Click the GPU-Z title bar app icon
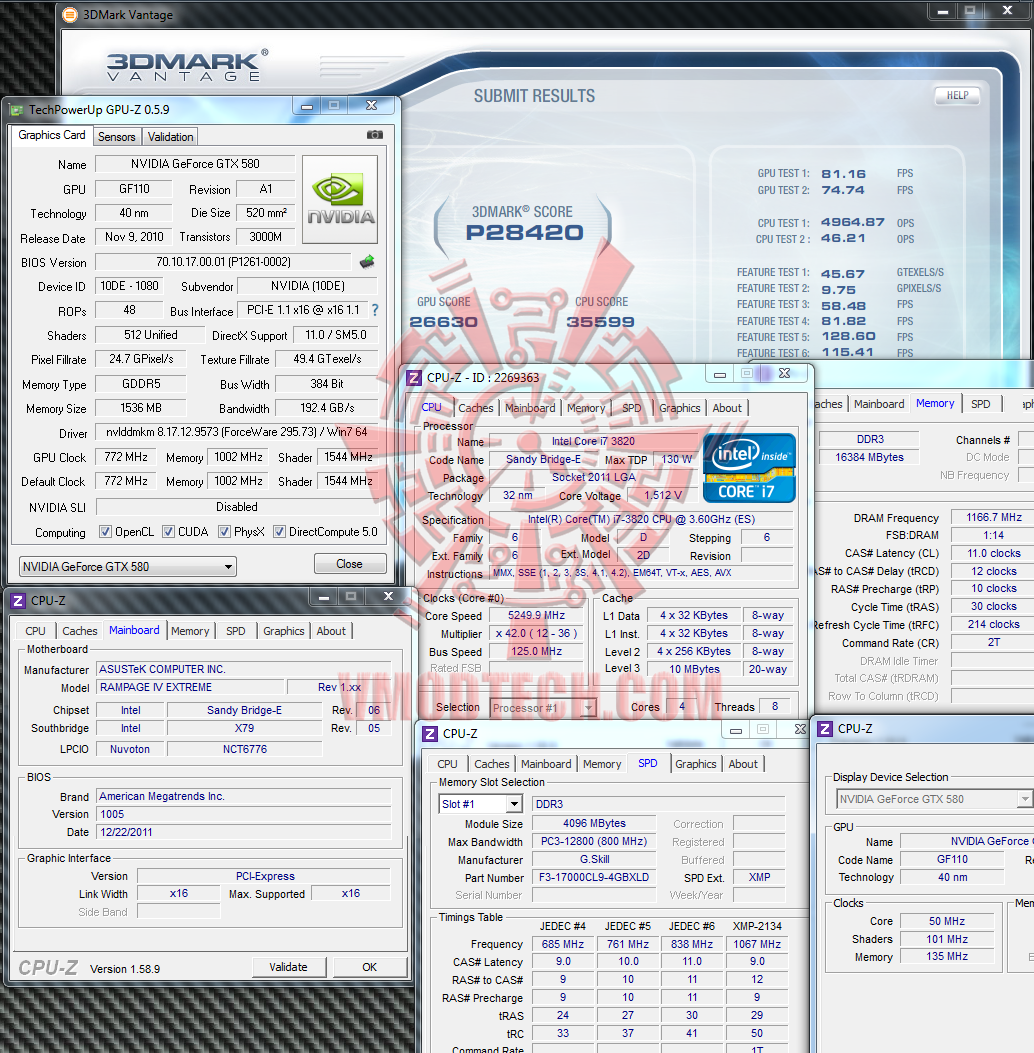Image resolution: width=1034 pixels, height=1053 pixels. coord(16,110)
